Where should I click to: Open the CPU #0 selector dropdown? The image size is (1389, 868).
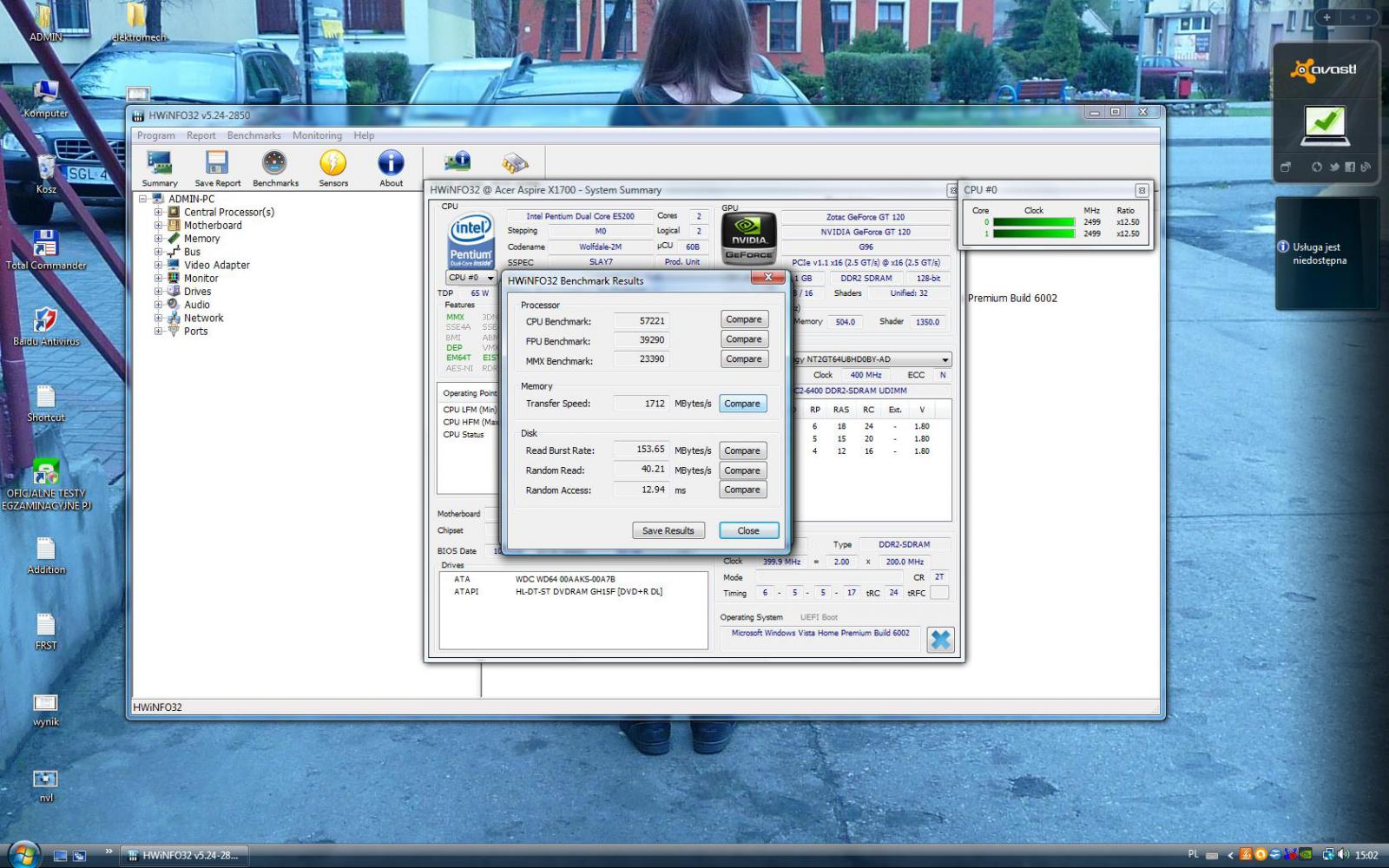click(472, 278)
